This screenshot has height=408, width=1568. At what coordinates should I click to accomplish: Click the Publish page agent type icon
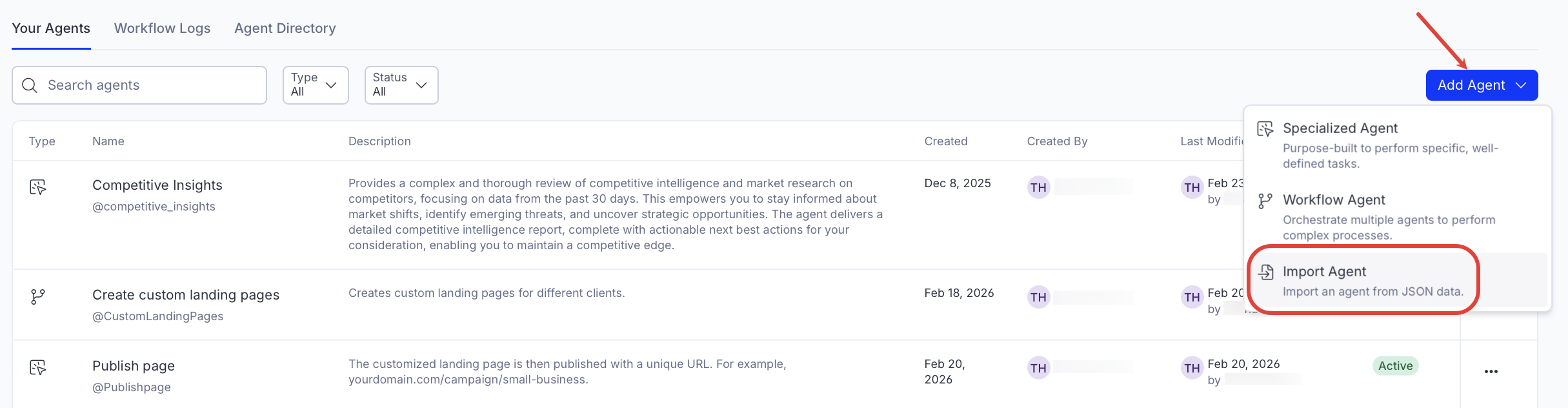point(38,368)
